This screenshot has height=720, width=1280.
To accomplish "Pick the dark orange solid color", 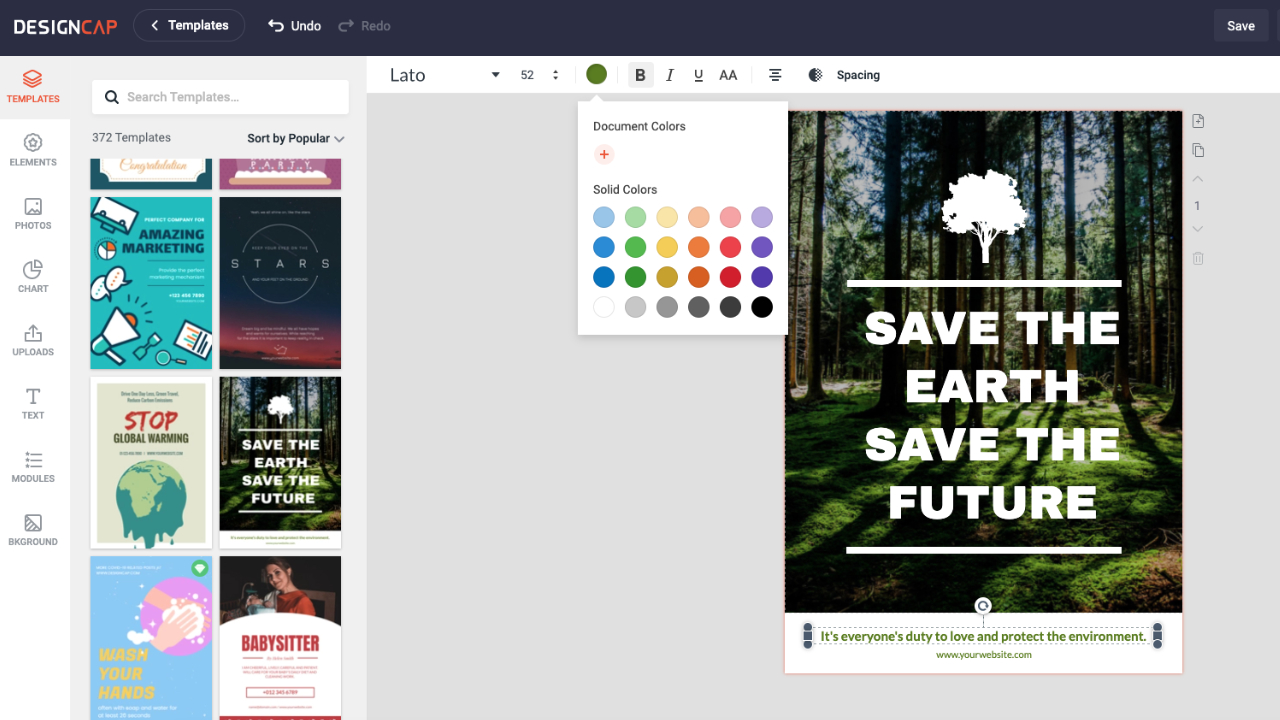I will pyautogui.click(x=699, y=277).
